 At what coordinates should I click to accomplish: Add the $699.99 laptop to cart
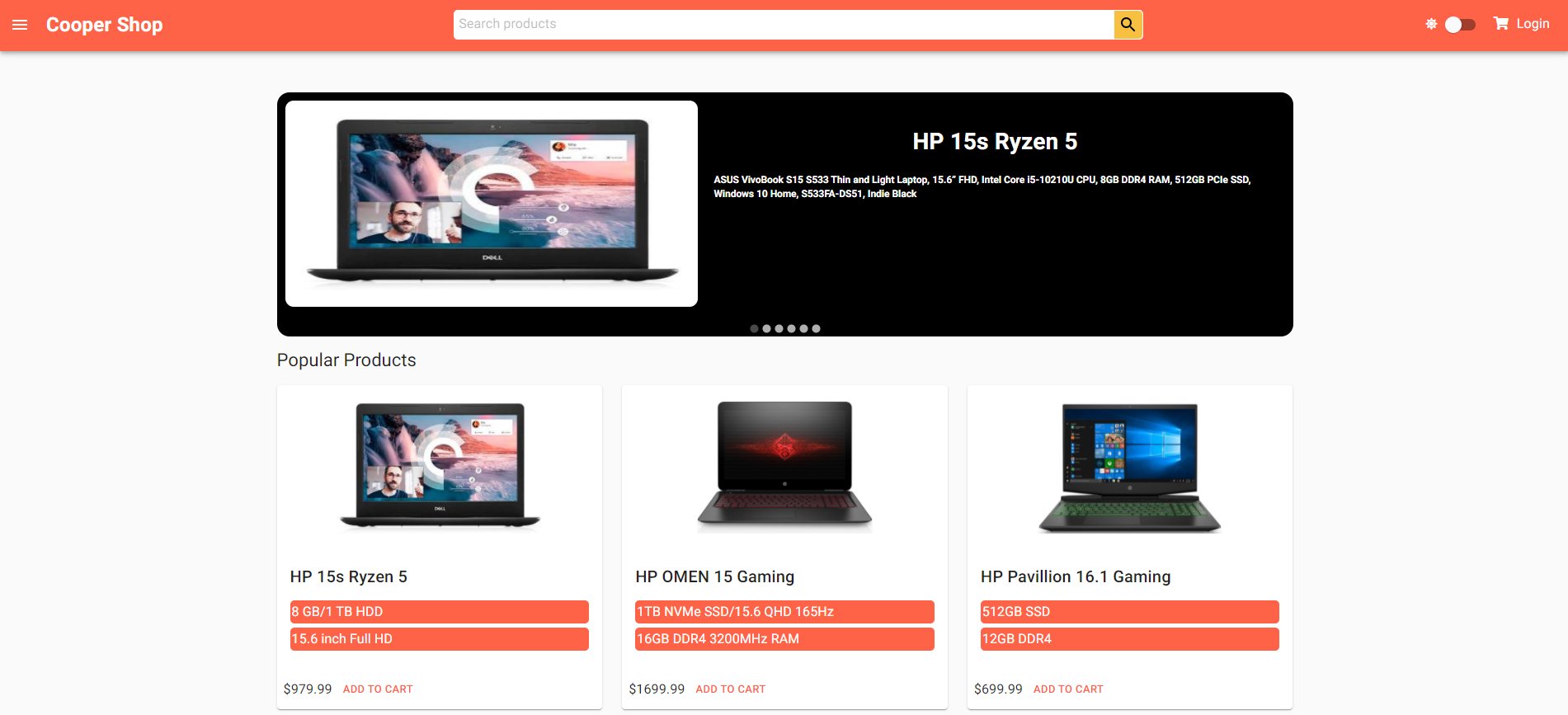[1068, 689]
